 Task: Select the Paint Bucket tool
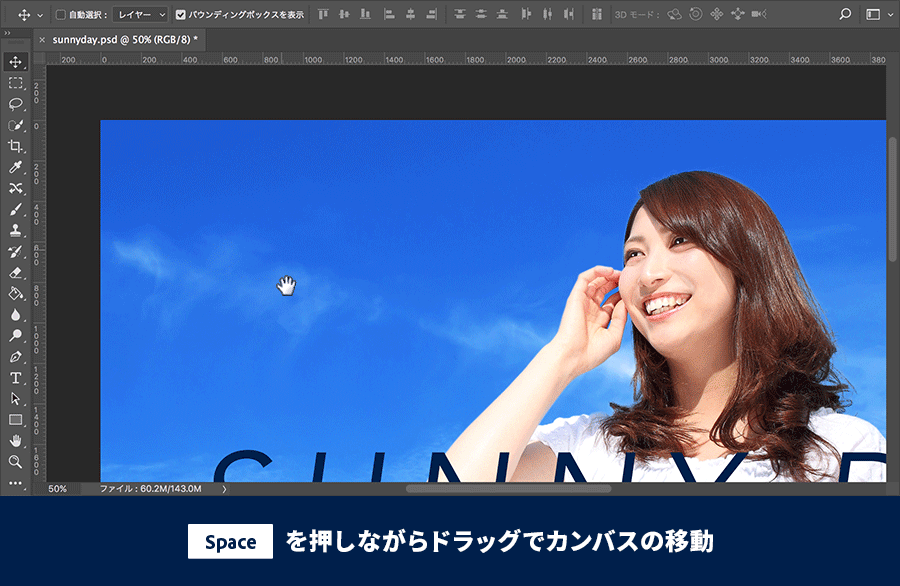(x=15, y=293)
